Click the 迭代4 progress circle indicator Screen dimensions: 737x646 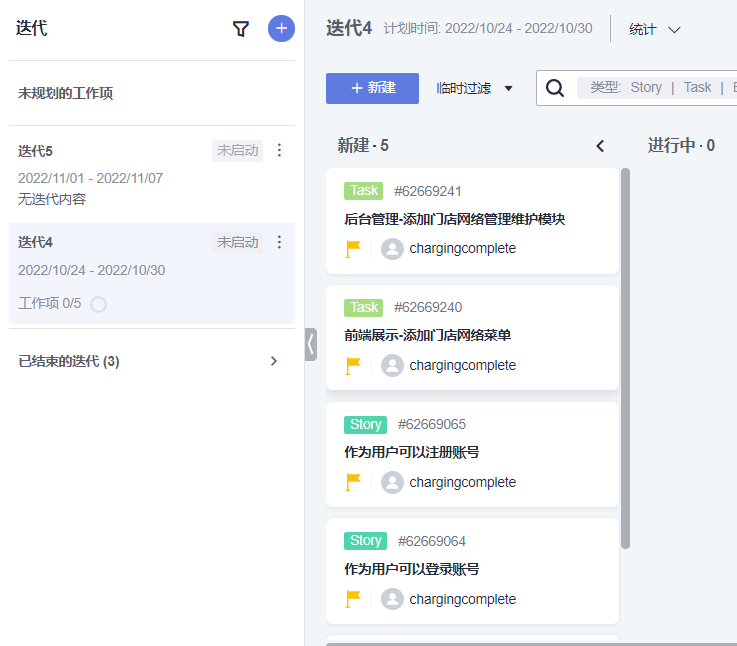click(98, 304)
